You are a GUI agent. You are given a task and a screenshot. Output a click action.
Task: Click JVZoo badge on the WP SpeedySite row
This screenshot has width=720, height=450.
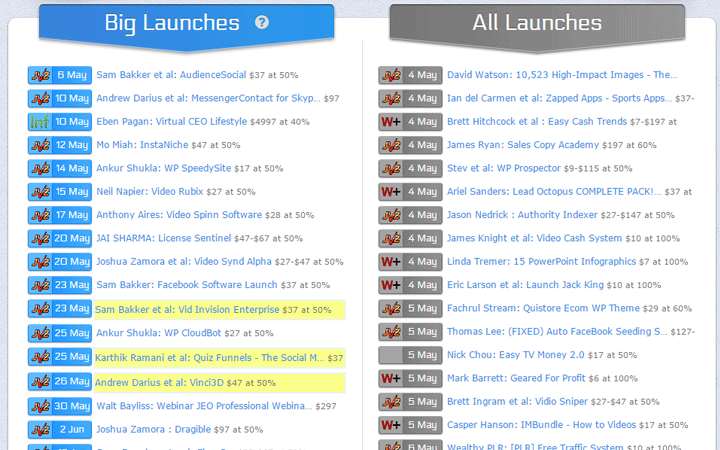40,169
